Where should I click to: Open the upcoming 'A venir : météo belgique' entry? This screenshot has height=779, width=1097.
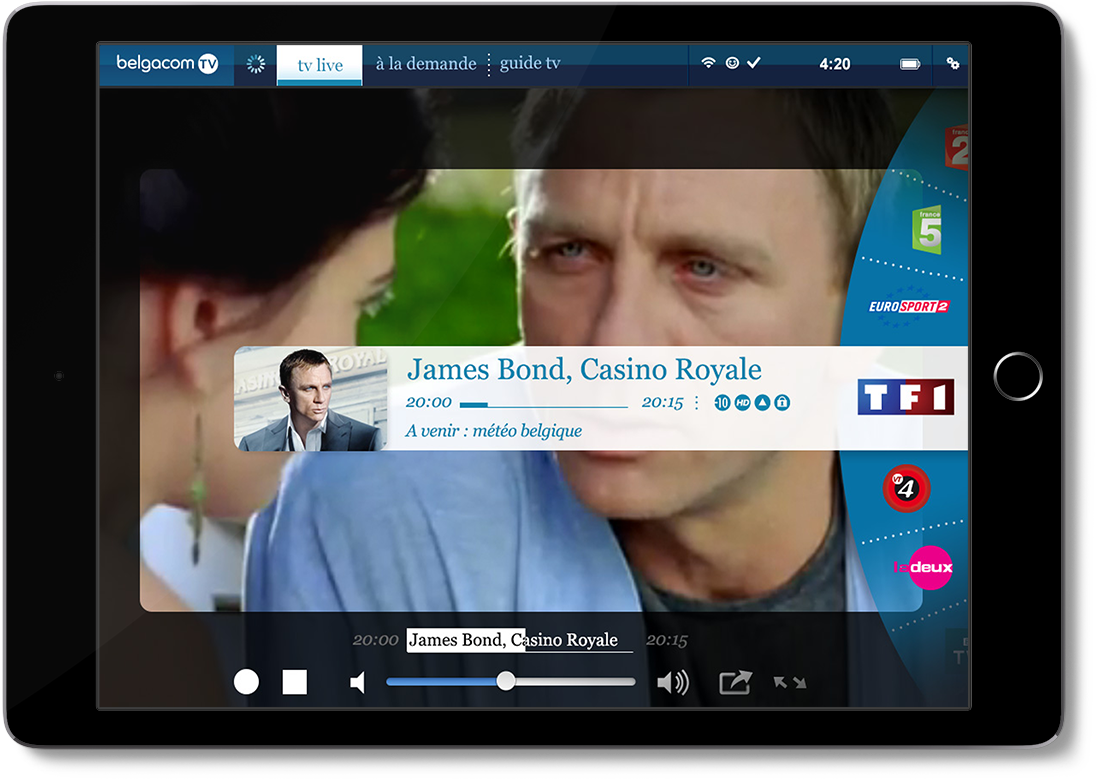click(x=493, y=430)
